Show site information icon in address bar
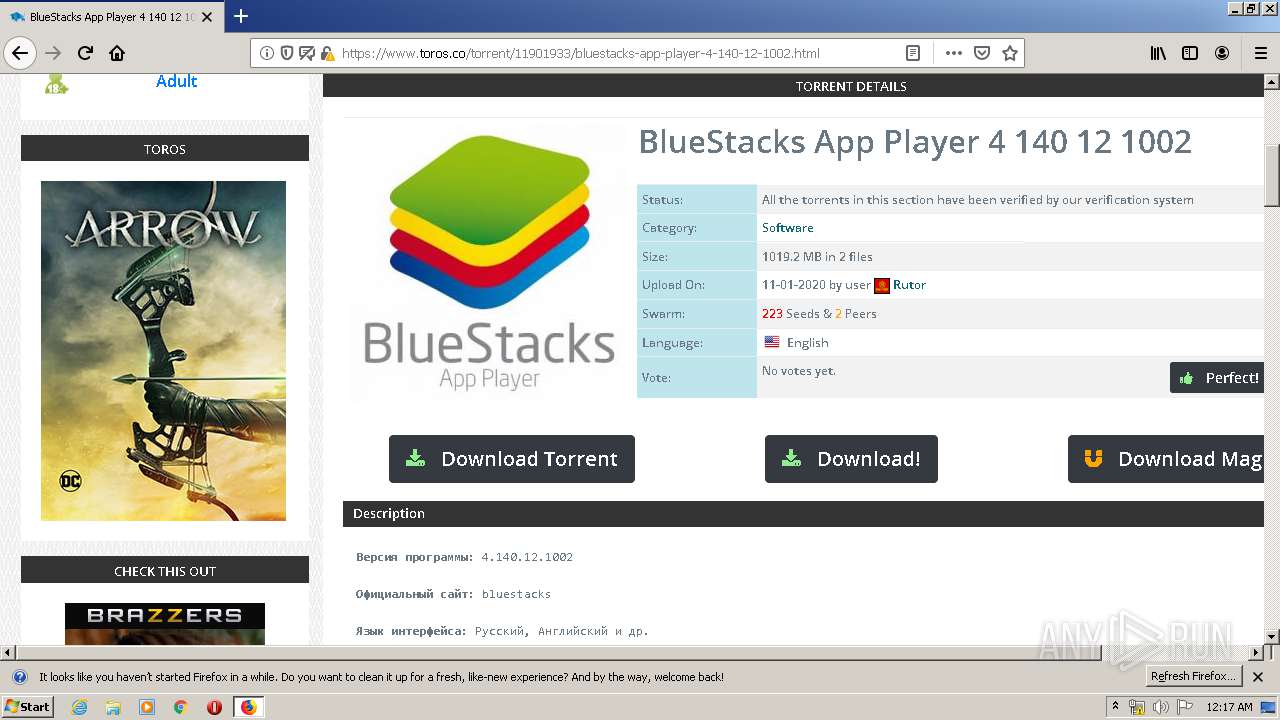This screenshot has height=720, width=1280. point(267,53)
